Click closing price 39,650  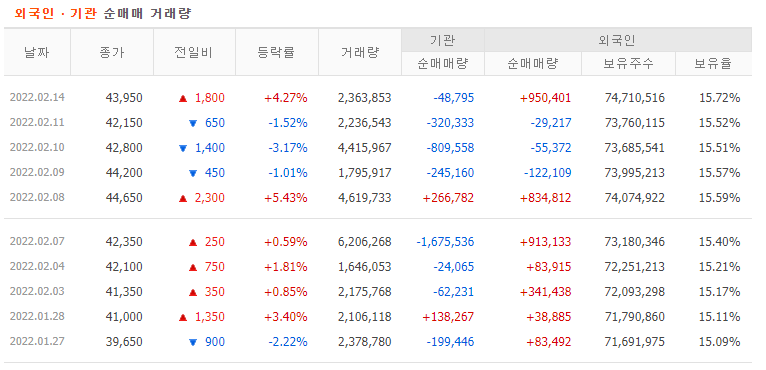tap(124, 342)
